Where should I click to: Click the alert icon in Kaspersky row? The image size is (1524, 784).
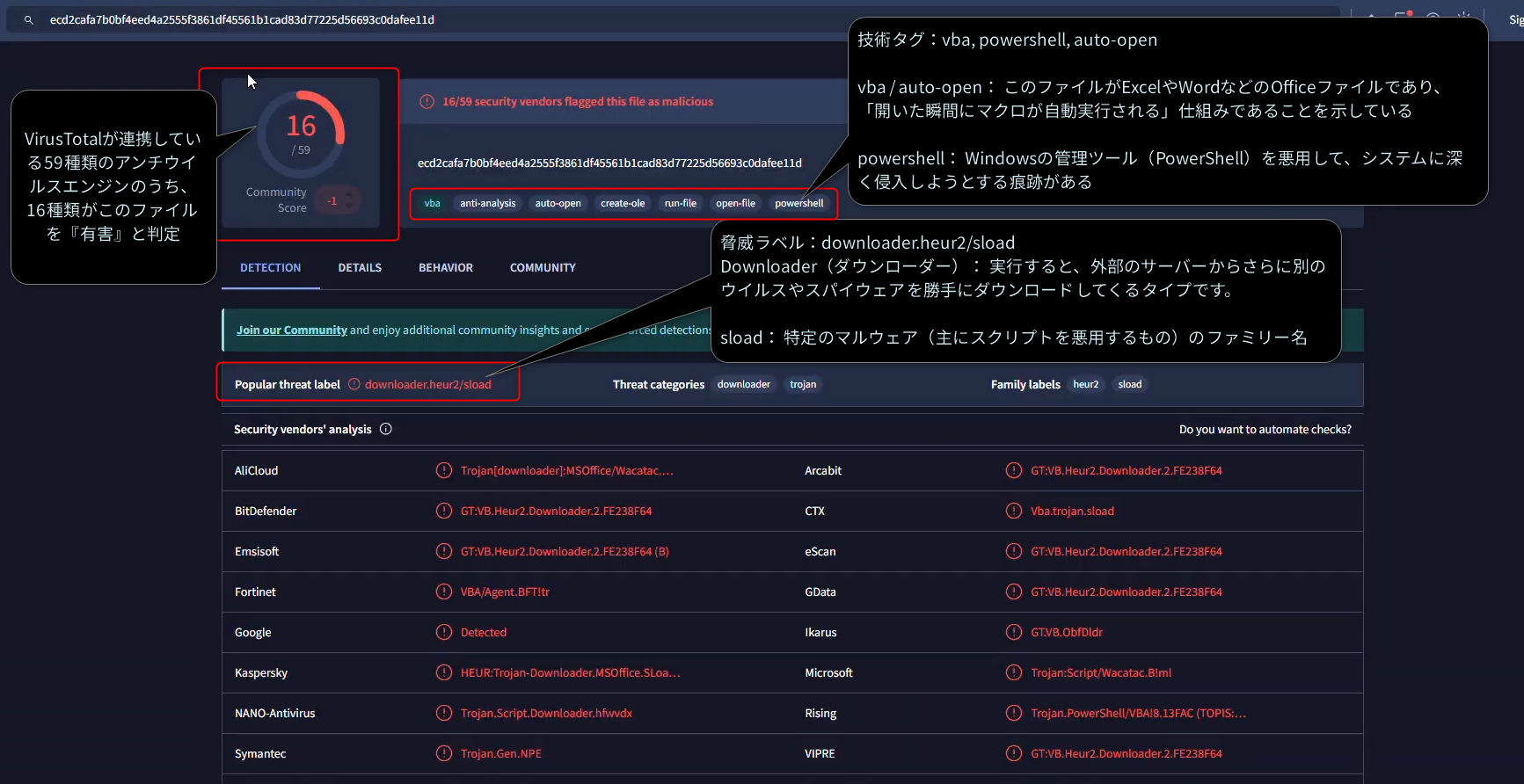pyautogui.click(x=444, y=672)
